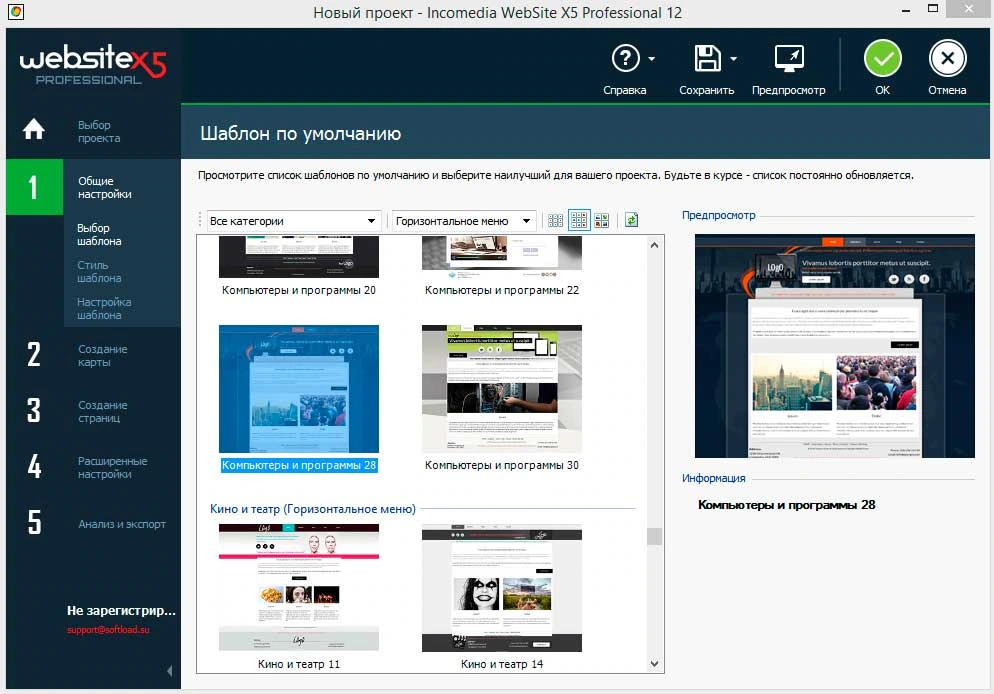Click the Отмена cancel icon
Image resolution: width=994 pixels, height=694 pixels.
tap(947, 58)
